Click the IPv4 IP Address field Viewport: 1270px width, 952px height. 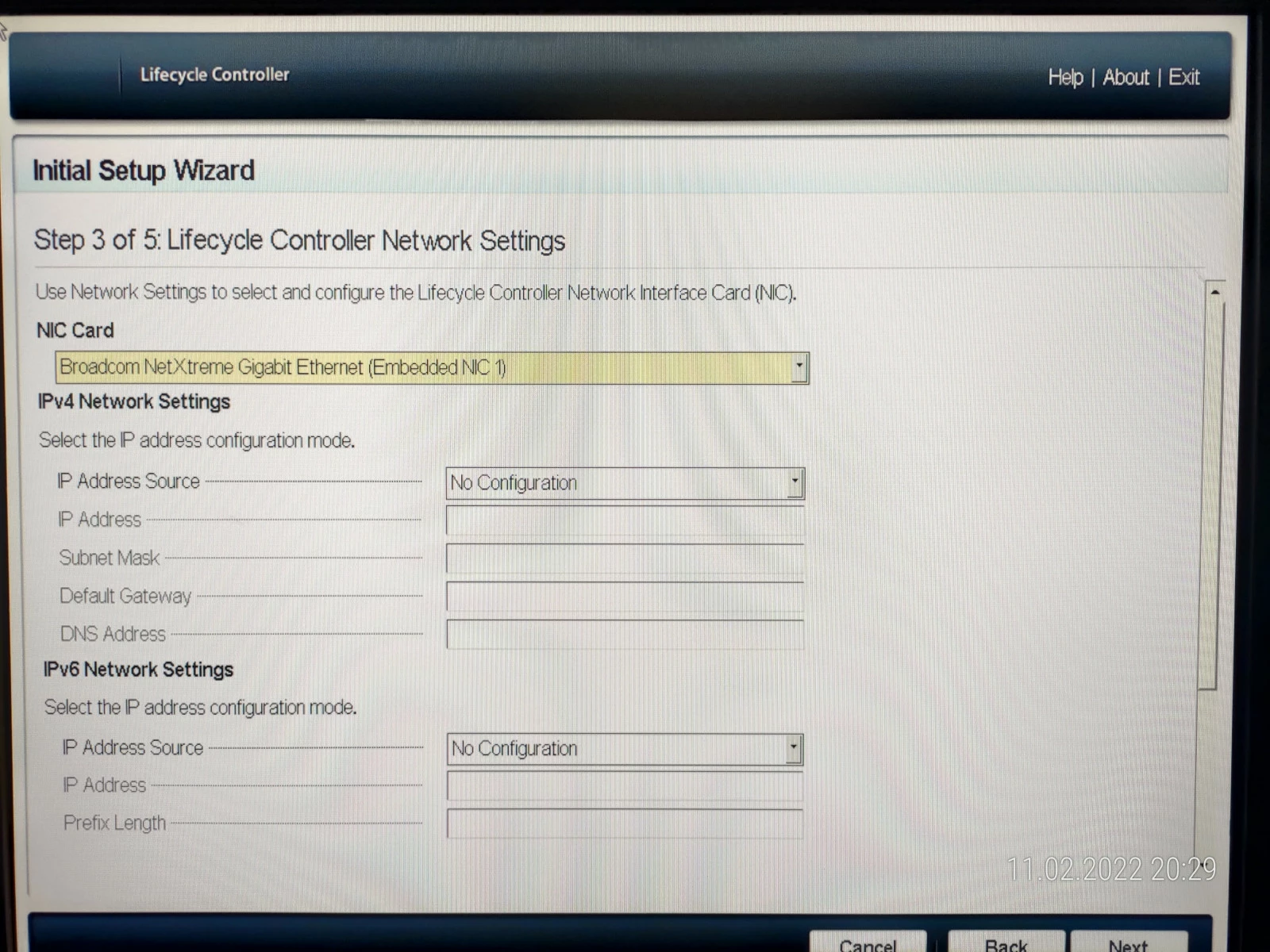tap(625, 521)
